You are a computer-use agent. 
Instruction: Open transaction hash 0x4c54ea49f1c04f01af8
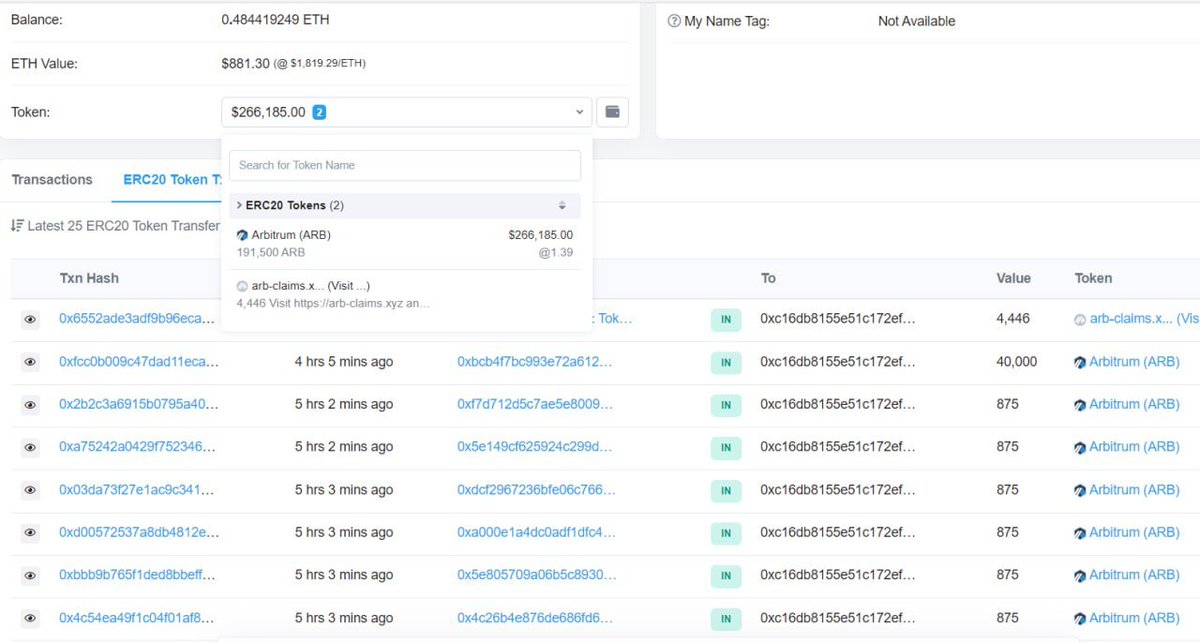(136, 617)
